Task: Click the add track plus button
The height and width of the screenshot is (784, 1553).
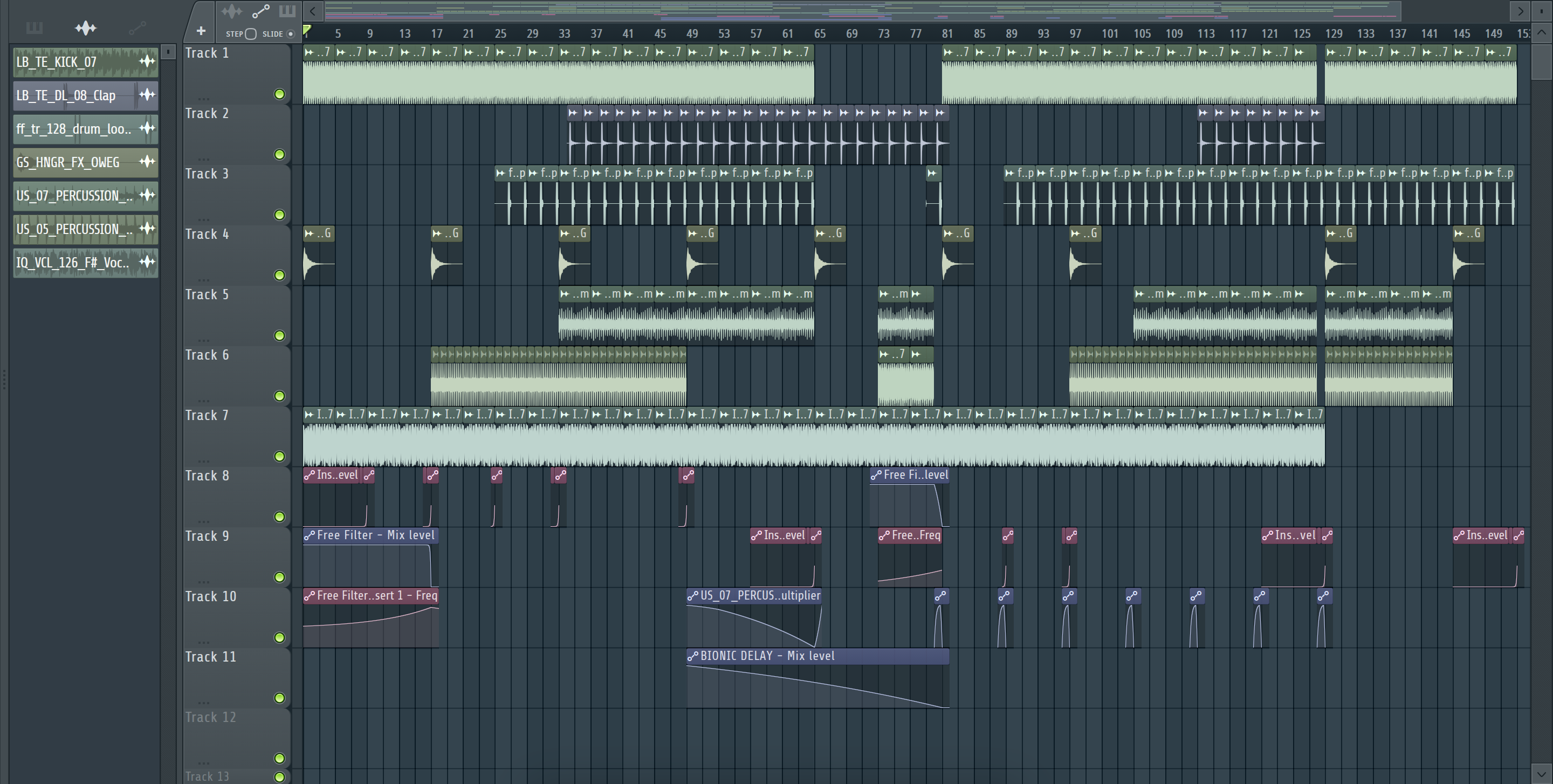Action: 201,31
